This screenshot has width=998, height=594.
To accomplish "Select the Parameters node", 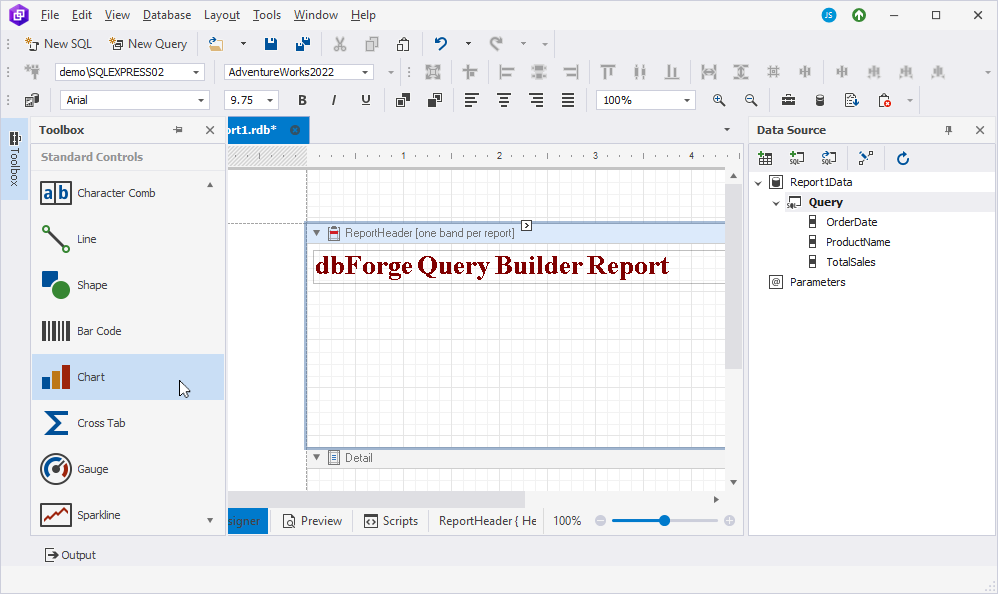I will tap(817, 282).
